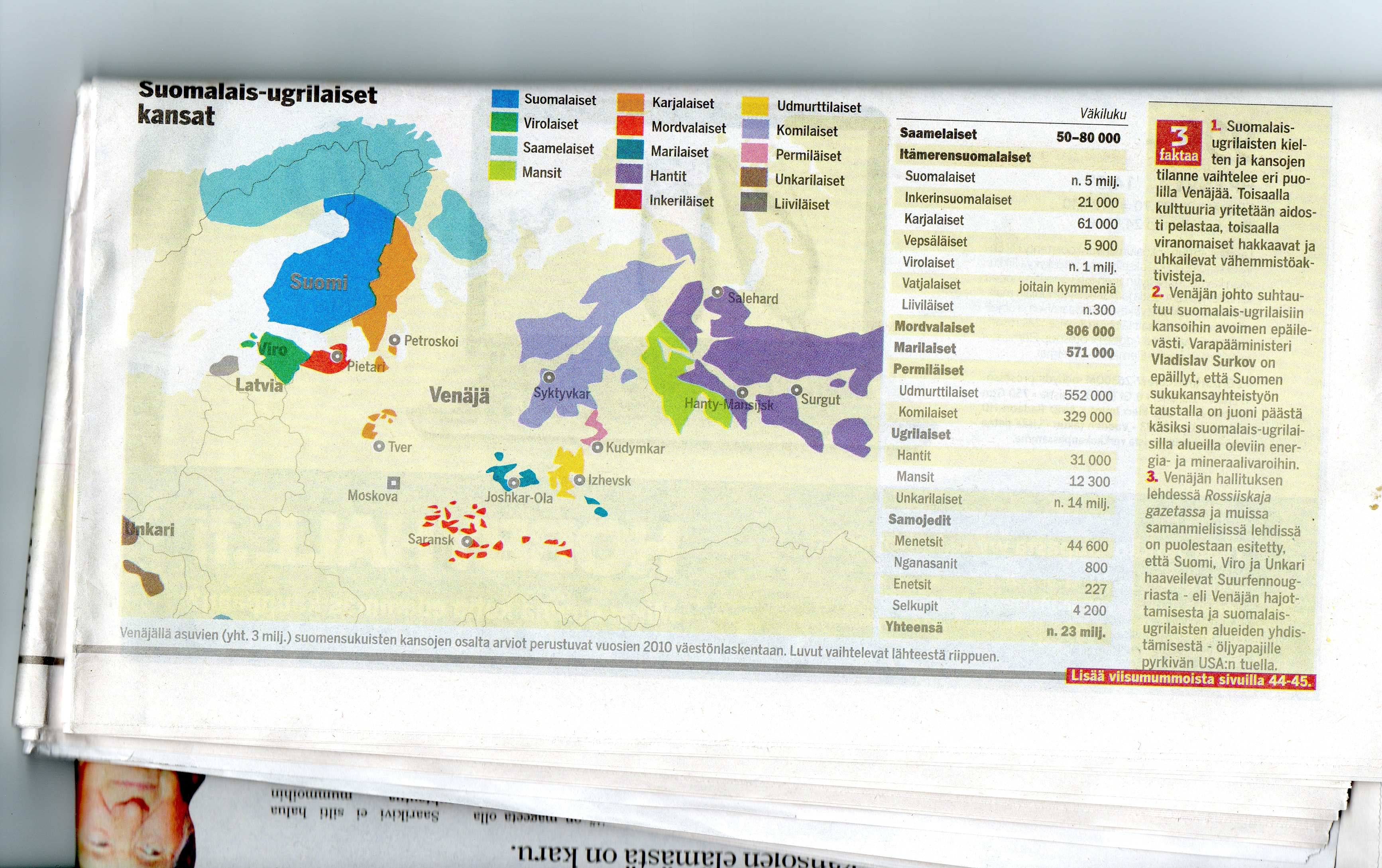Click the blue Suomalaiset legend swatch

pyautogui.click(x=505, y=99)
